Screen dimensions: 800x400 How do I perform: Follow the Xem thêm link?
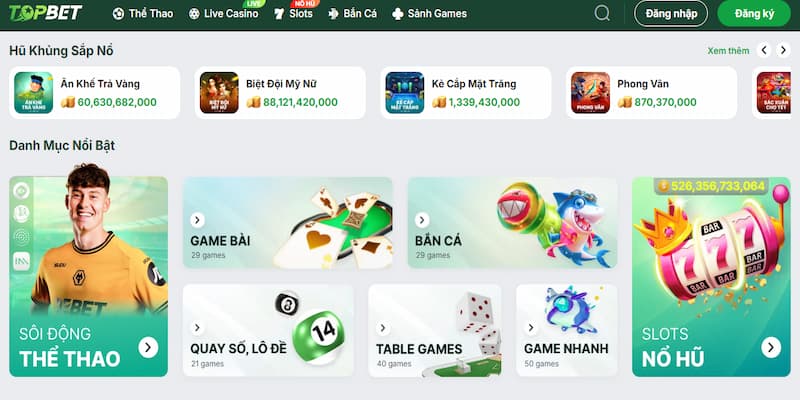(x=728, y=51)
